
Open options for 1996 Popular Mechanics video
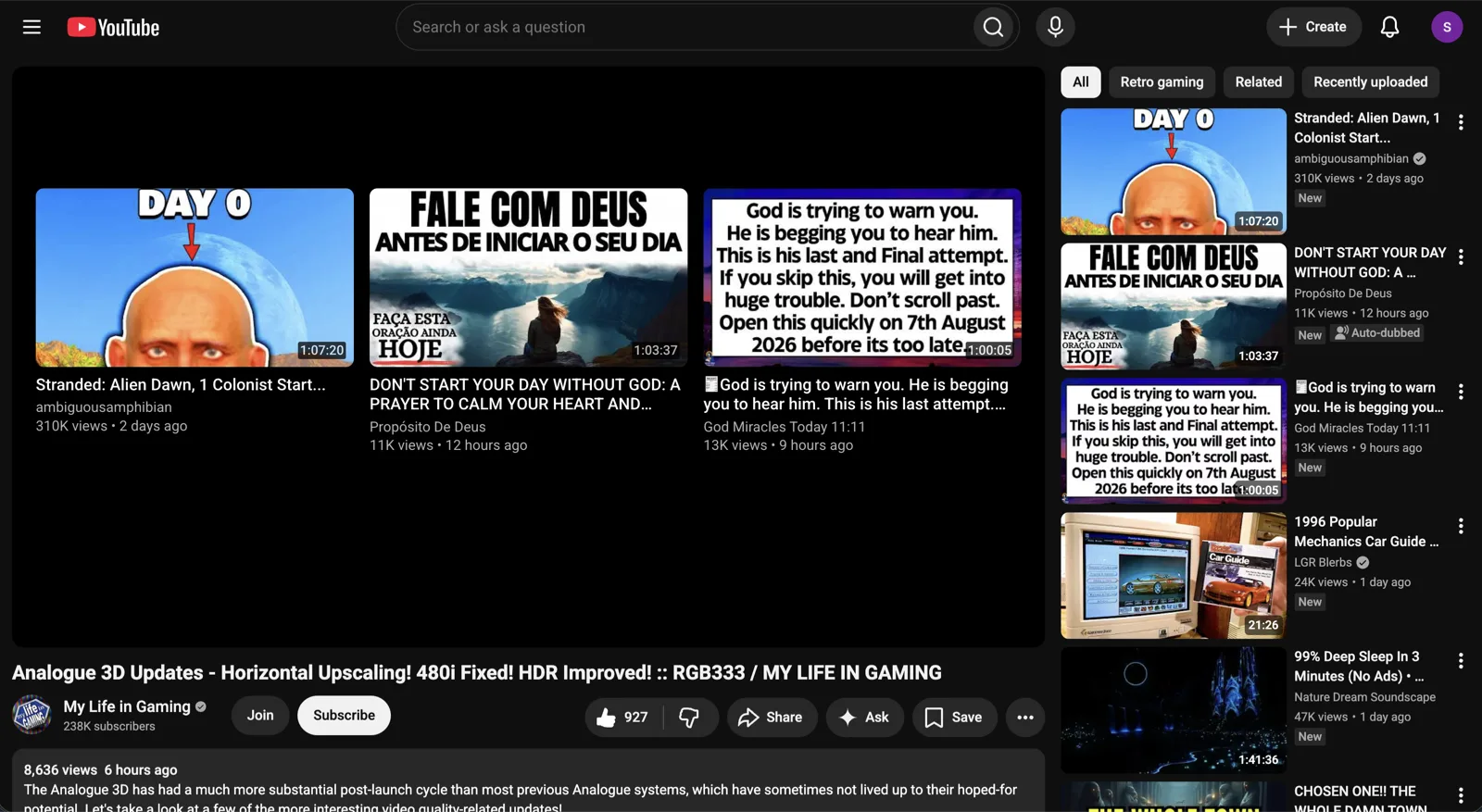pyautogui.click(x=1461, y=526)
